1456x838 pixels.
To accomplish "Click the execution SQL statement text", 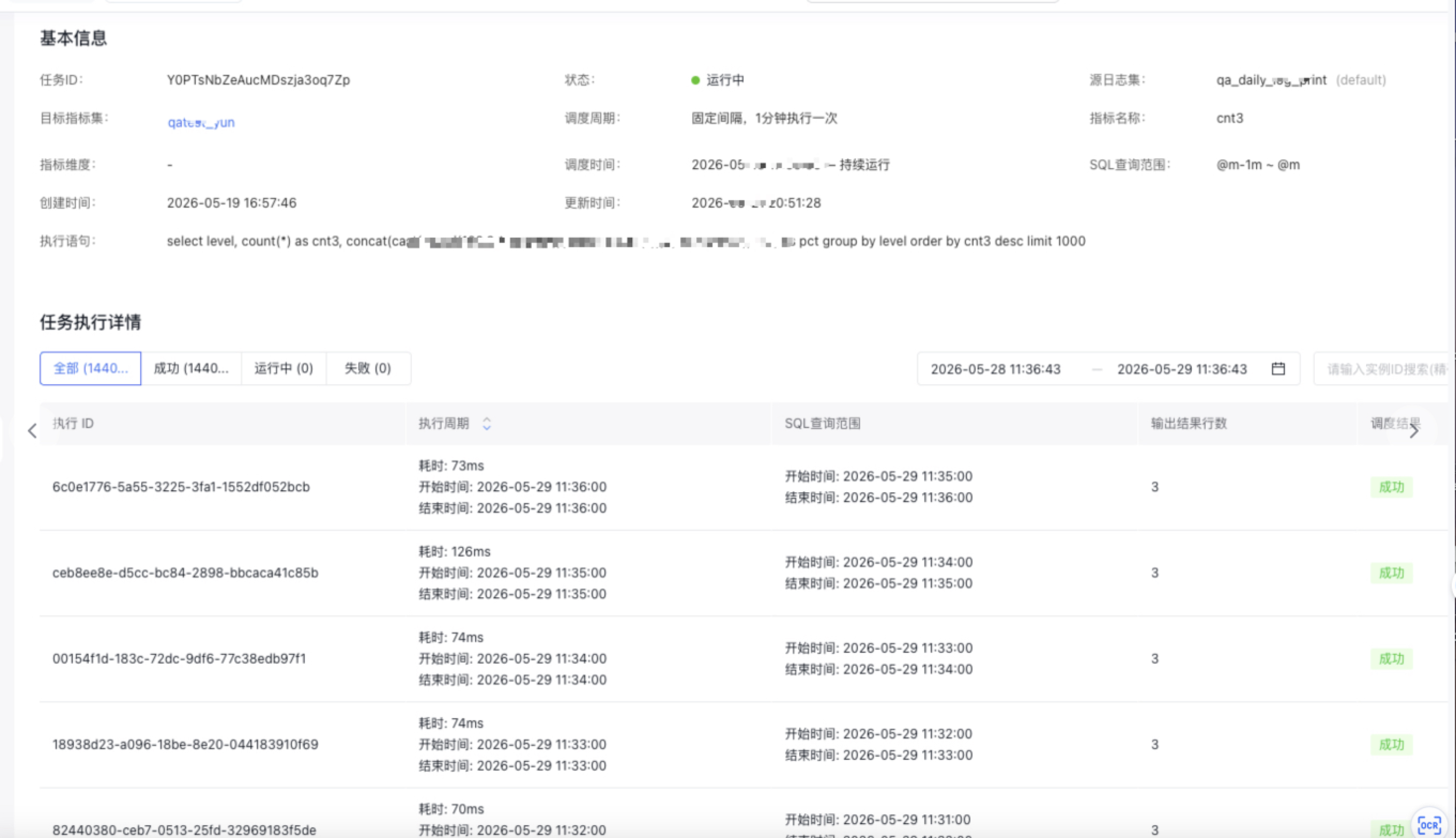I will [626, 241].
